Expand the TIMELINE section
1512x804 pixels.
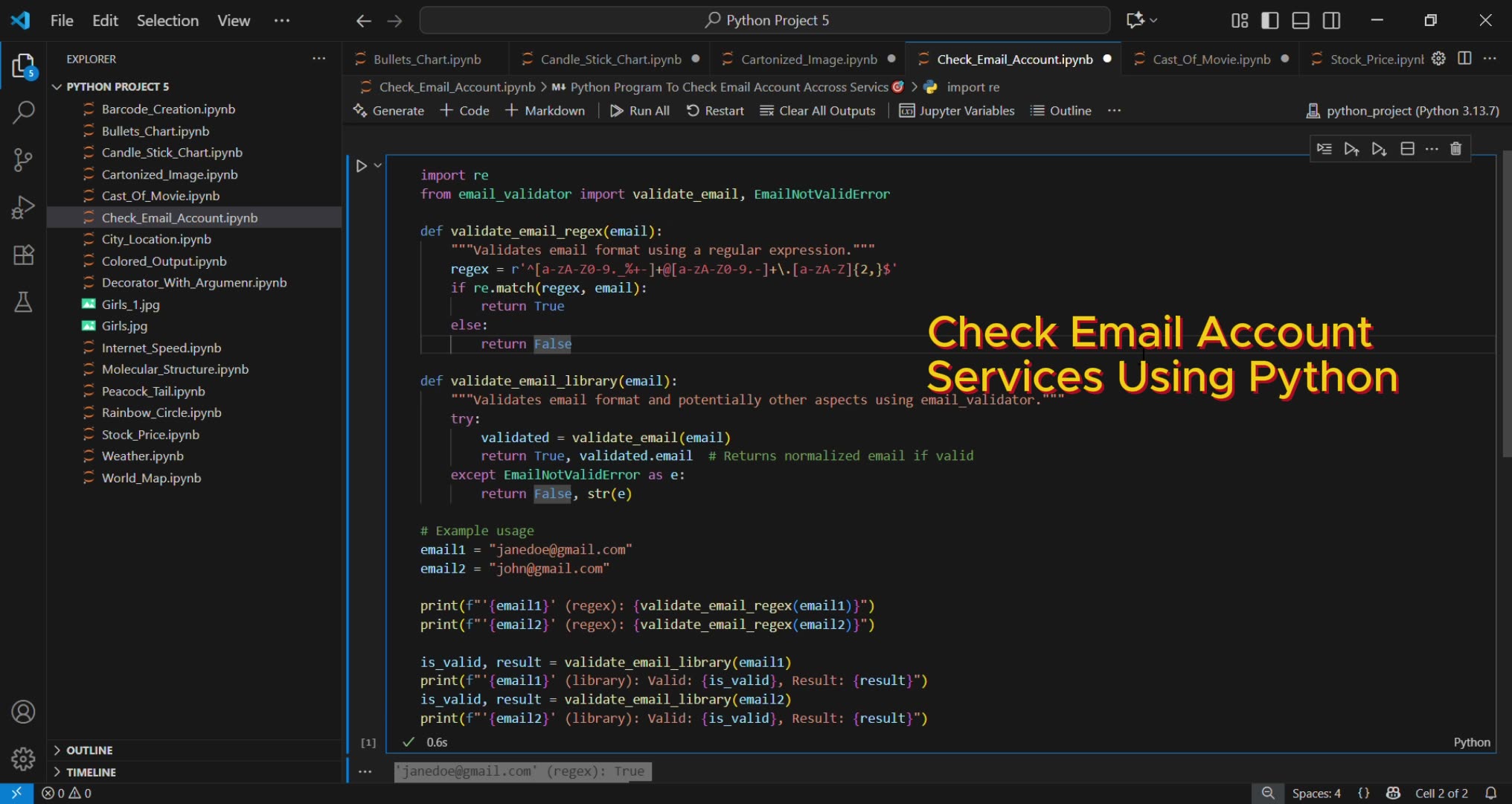tap(89, 772)
